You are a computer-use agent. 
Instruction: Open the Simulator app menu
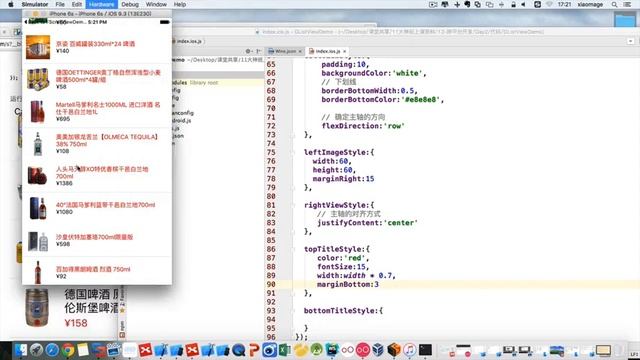click(x=35, y=4)
